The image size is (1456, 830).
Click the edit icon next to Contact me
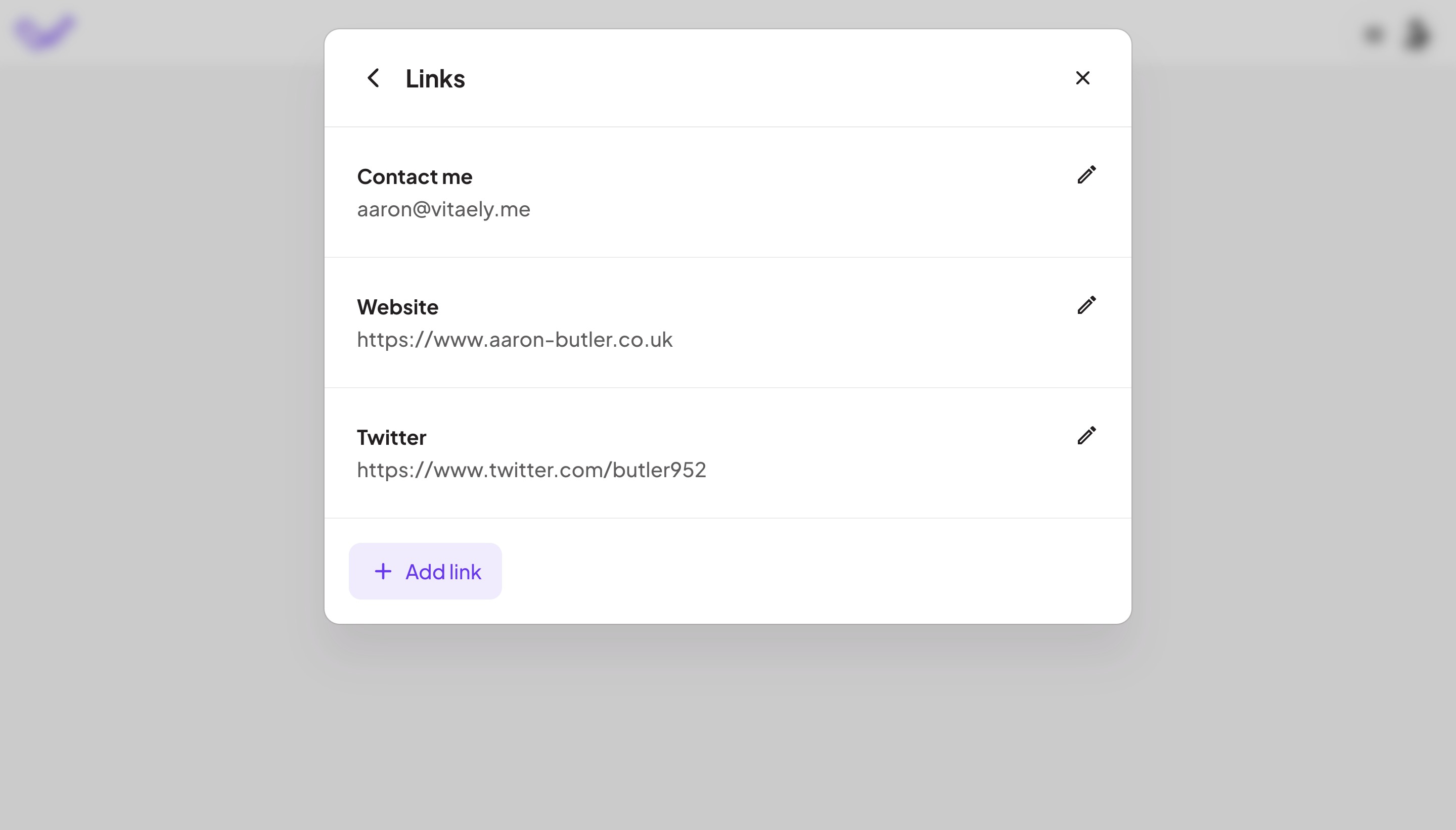click(x=1086, y=175)
